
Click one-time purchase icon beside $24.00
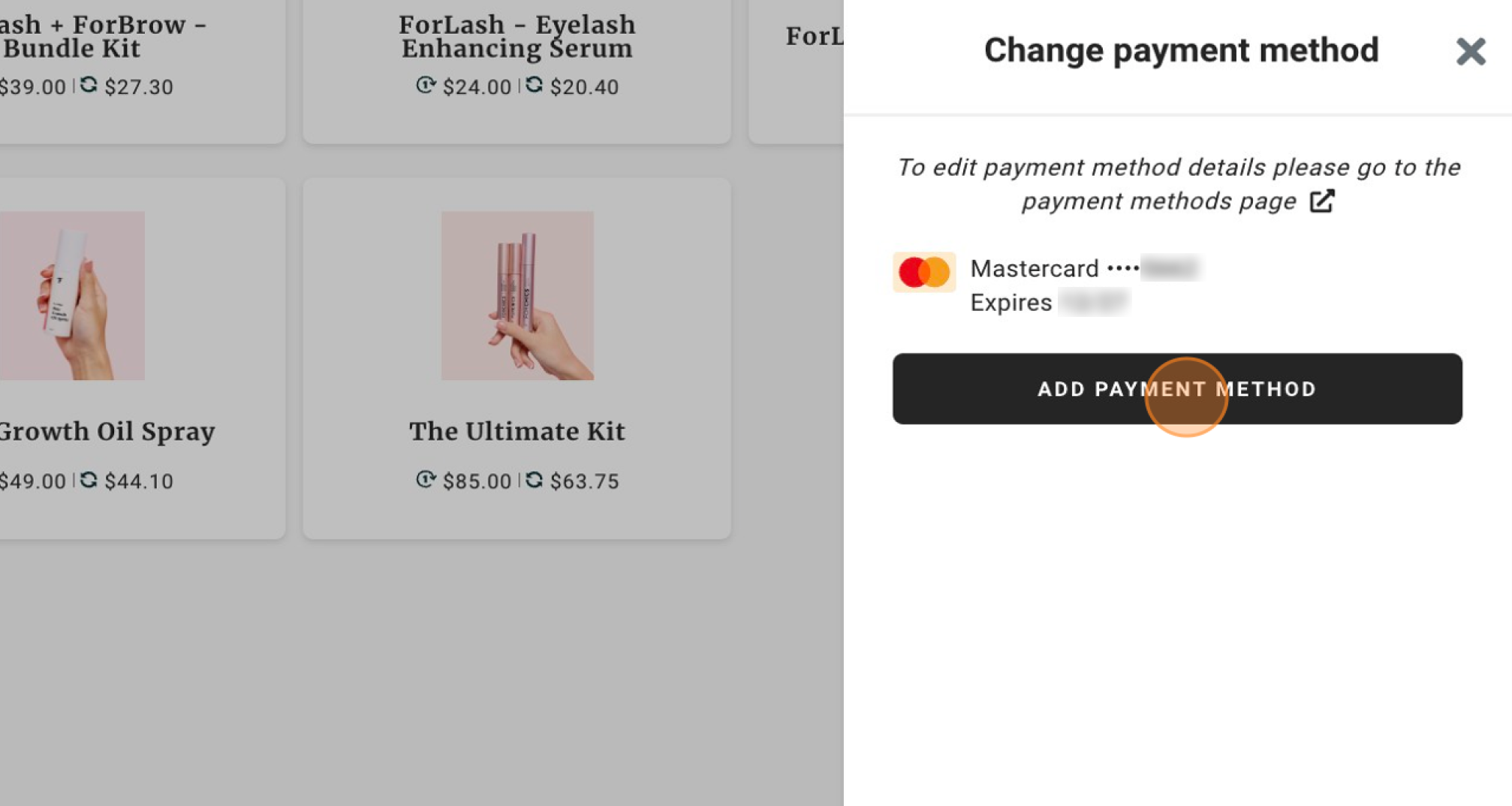click(x=426, y=85)
